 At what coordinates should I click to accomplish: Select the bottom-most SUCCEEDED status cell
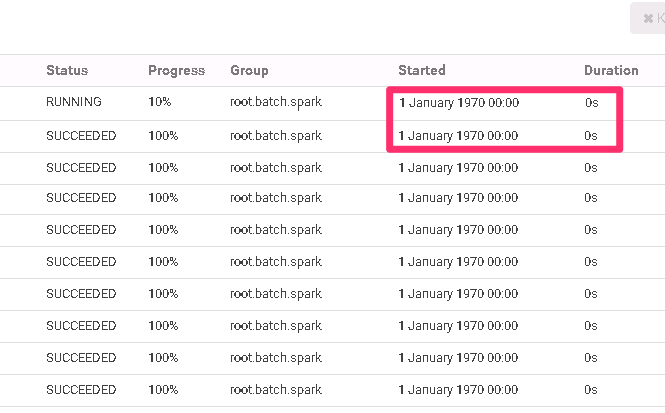tap(81, 389)
